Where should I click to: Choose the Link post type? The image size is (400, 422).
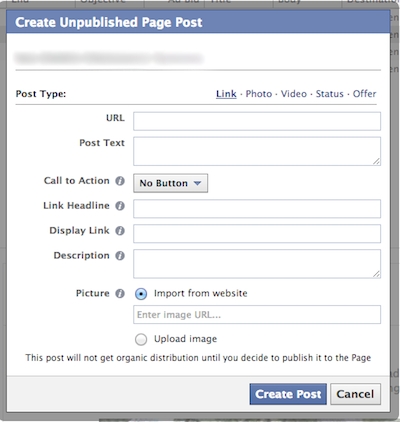coord(226,94)
